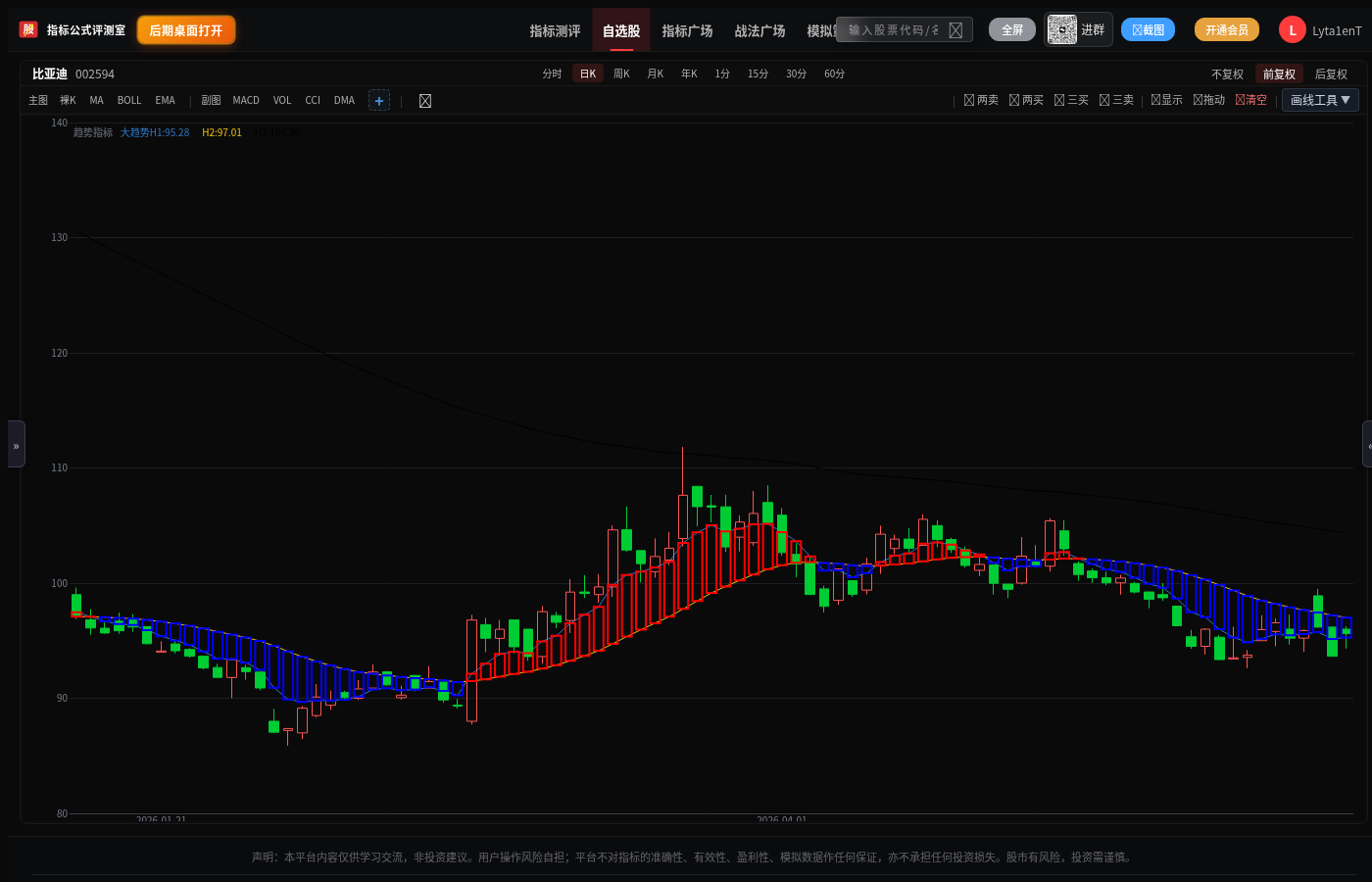
Task: Switch to 月K chart period
Action: [656, 73]
